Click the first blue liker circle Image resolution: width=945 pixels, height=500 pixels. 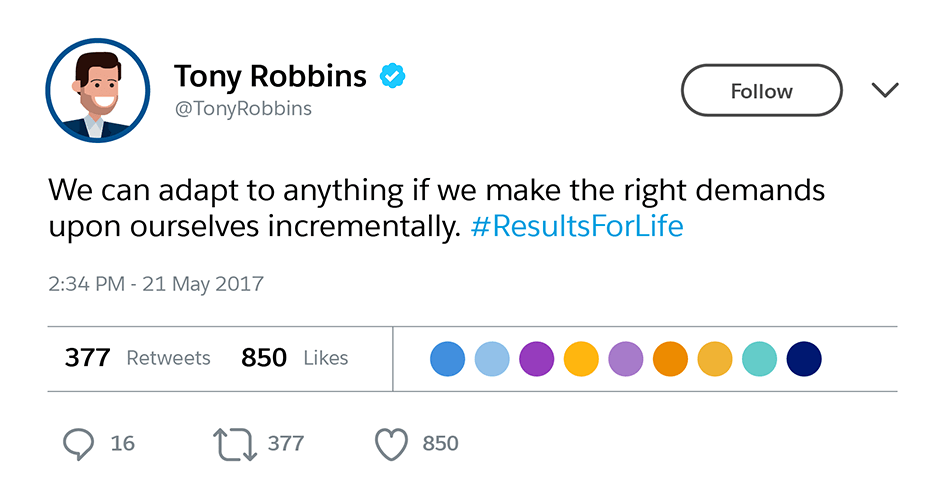pos(448,358)
